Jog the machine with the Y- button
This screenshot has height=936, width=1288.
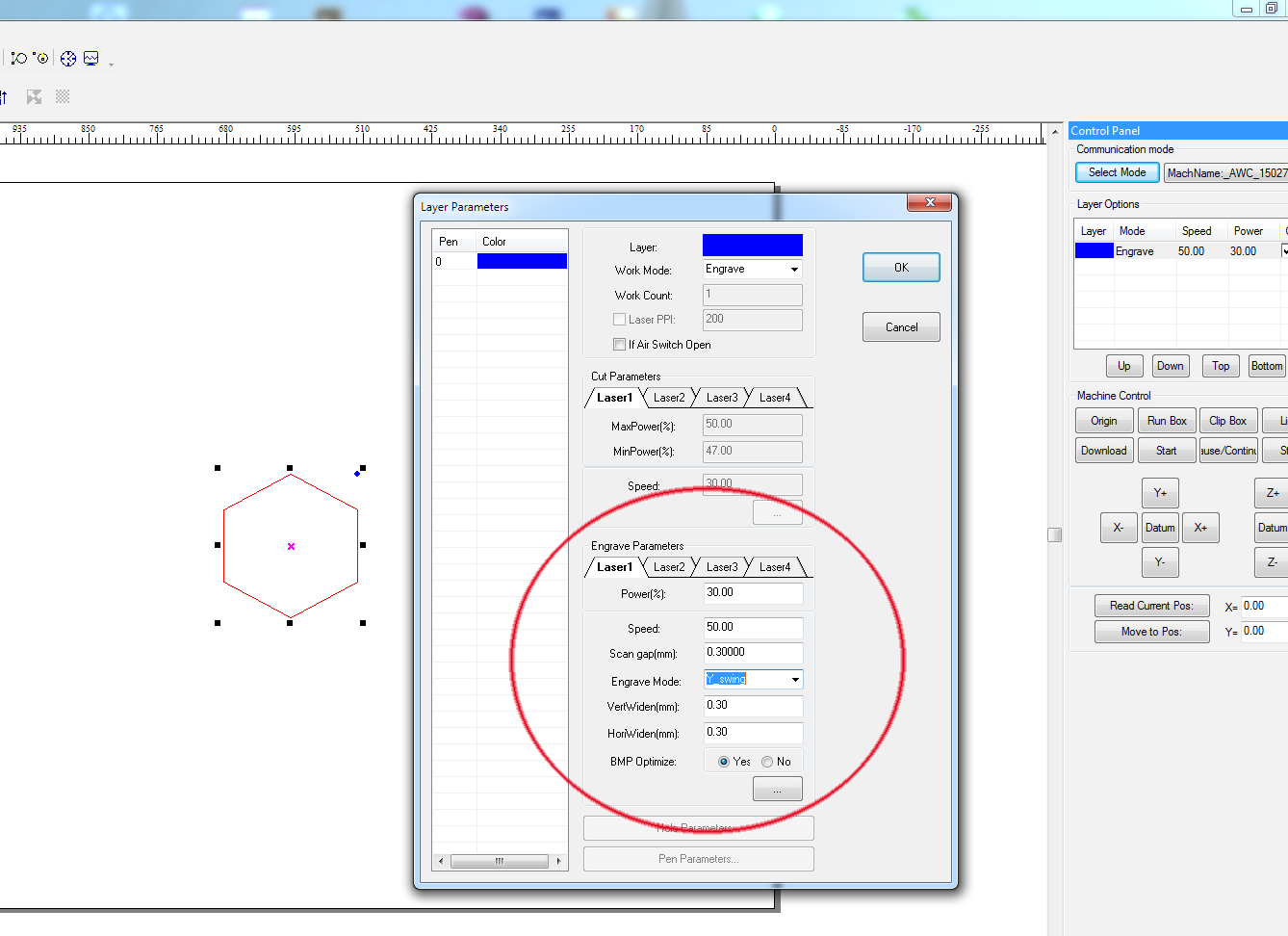pyautogui.click(x=1160, y=562)
